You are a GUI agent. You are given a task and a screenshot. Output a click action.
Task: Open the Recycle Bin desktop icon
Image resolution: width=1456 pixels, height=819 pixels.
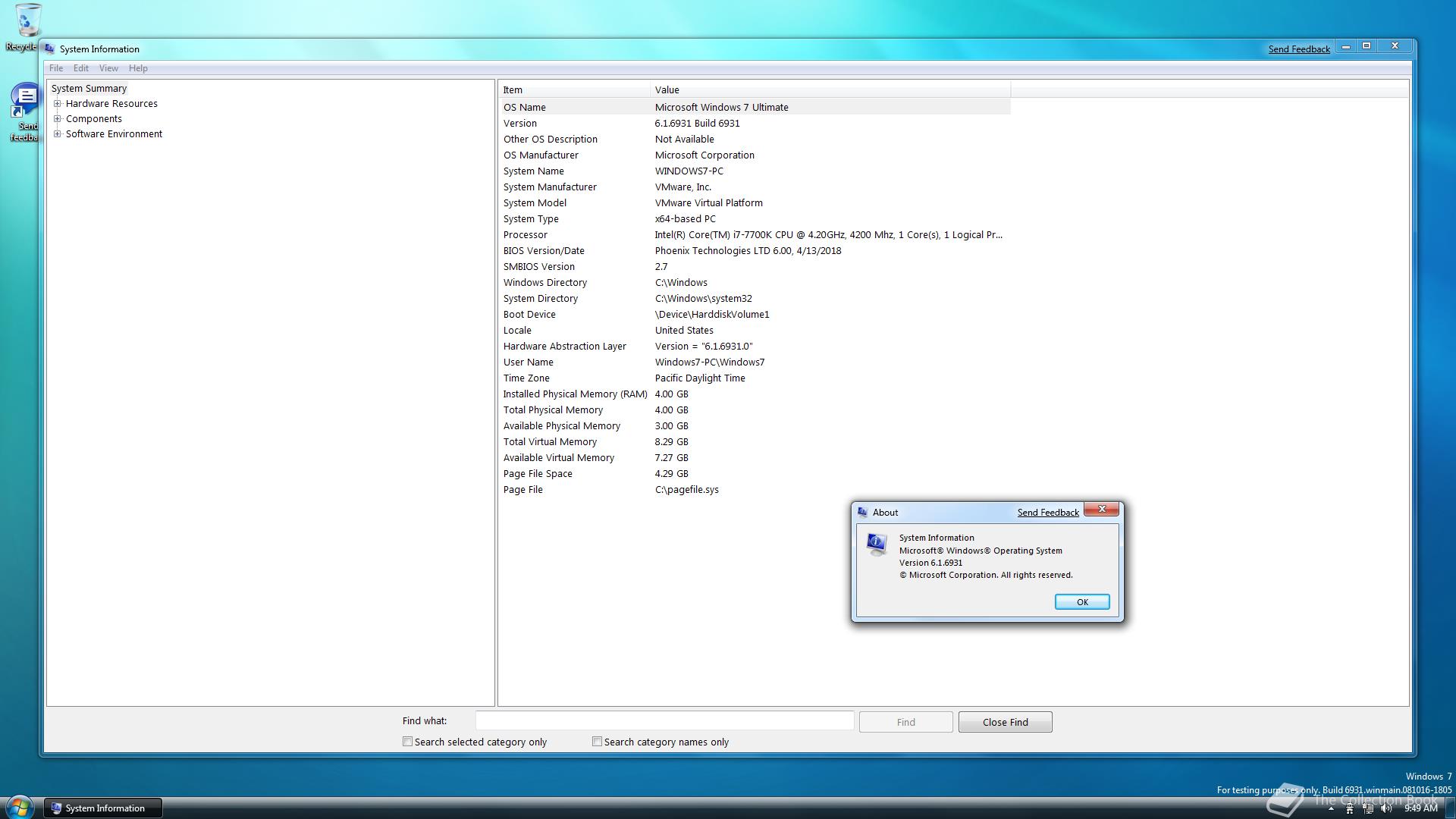click(x=23, y=27)
